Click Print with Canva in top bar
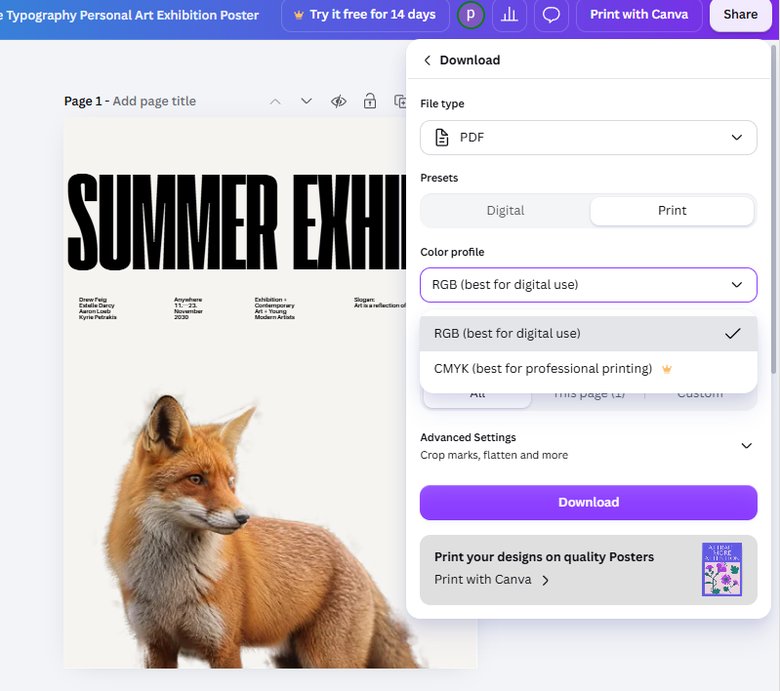780x691 pixels. (x=639, y=15)
